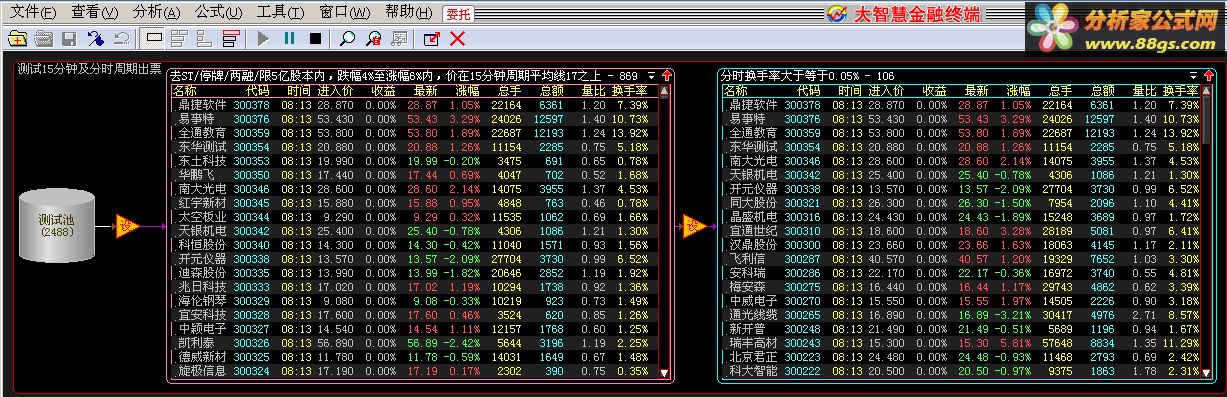
Task: Expand dropdown arrow on right turnover panel
Action: pyautogui.click(x=1194, y=76)
